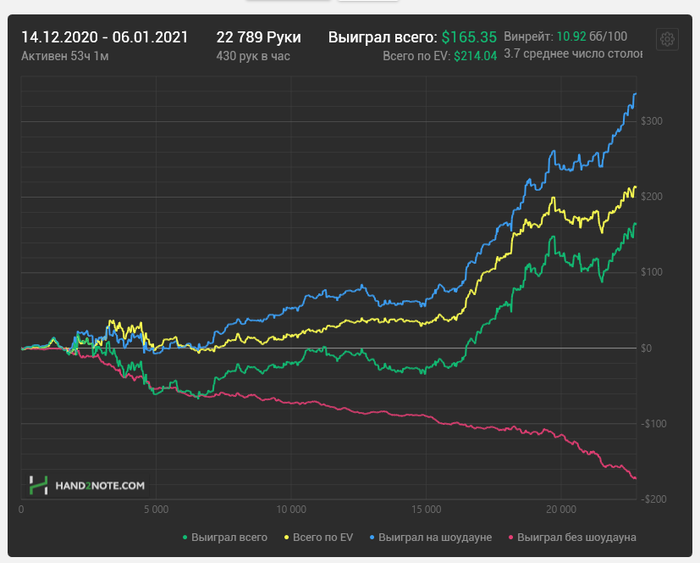
Task: Click the 10 000 x-axis label
Action: tap(291, 509)
